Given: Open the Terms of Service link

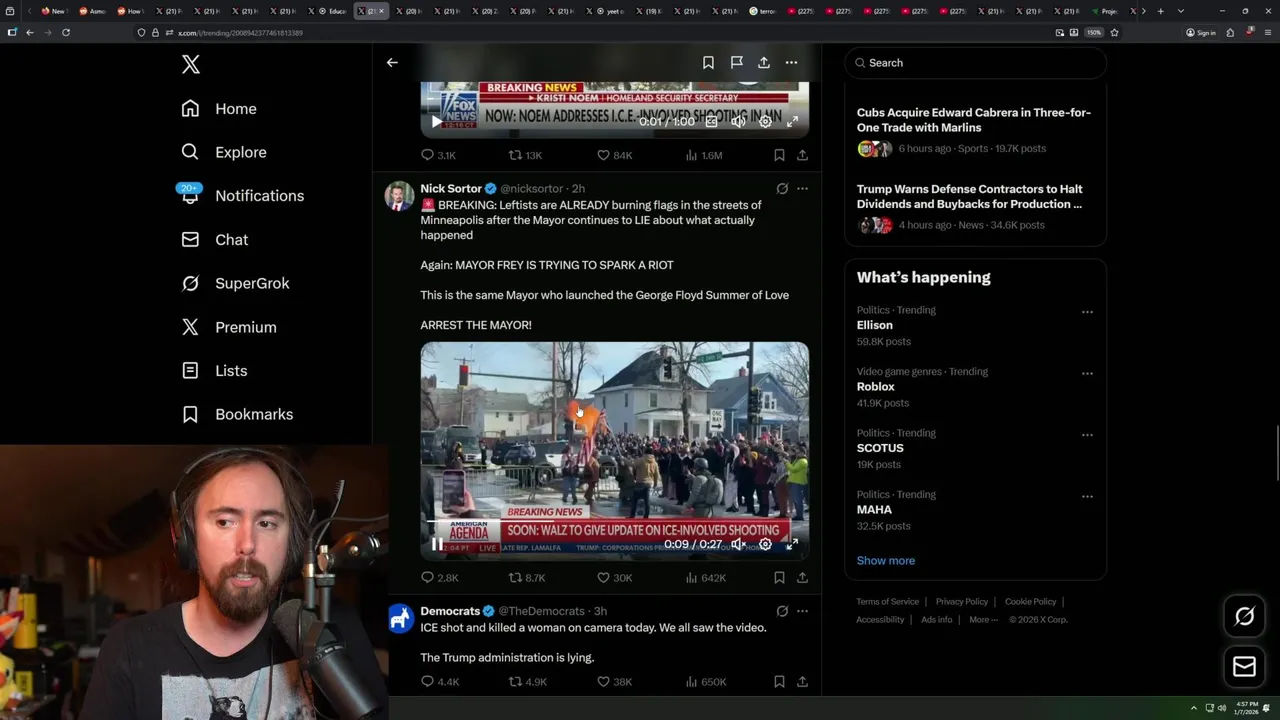Looking at the screenshot, I should tap(887, 602).
